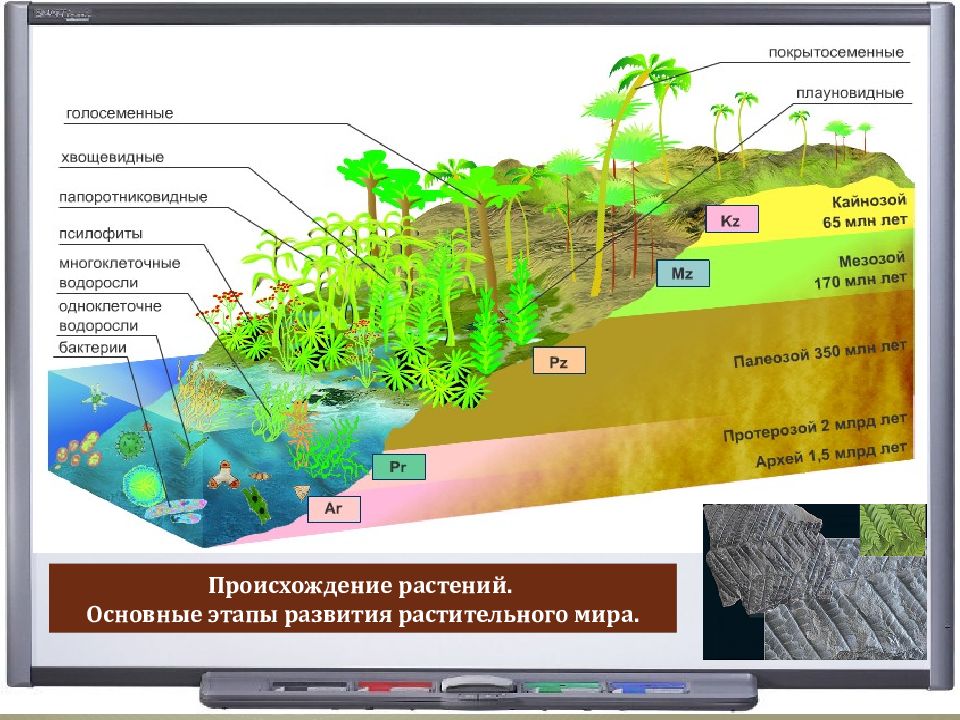Select the label 'псилофиты'
The height and width of the screenshot is (720, 960).
101,233
